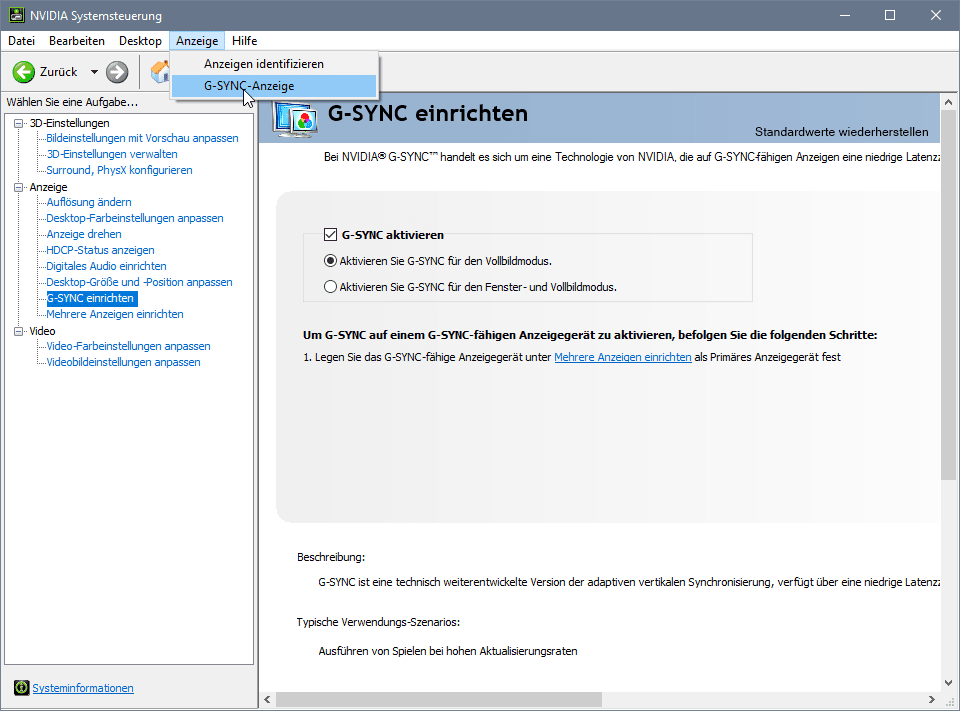Select 3D-Einstellungen verwalten

click(x=112, y=154)
